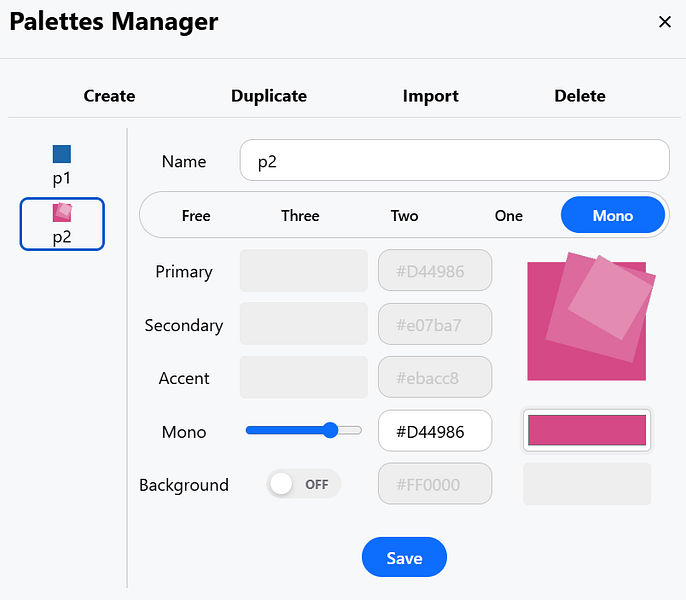Select the Mono palette mode

612,215
